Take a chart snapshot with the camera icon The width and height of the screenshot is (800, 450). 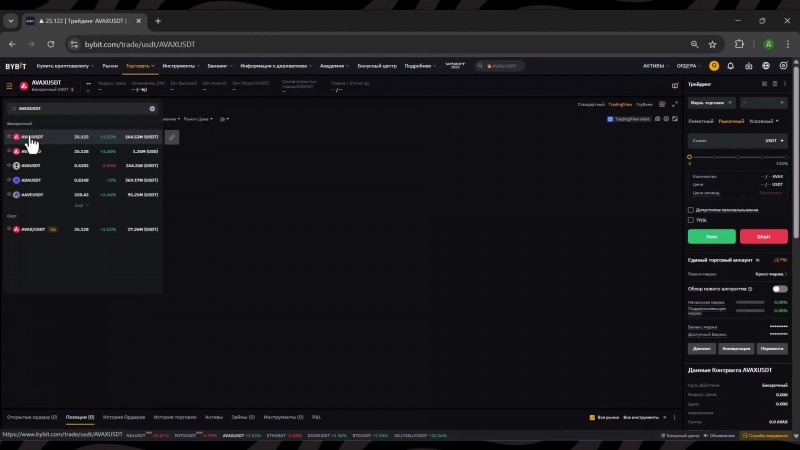(658, 119)
